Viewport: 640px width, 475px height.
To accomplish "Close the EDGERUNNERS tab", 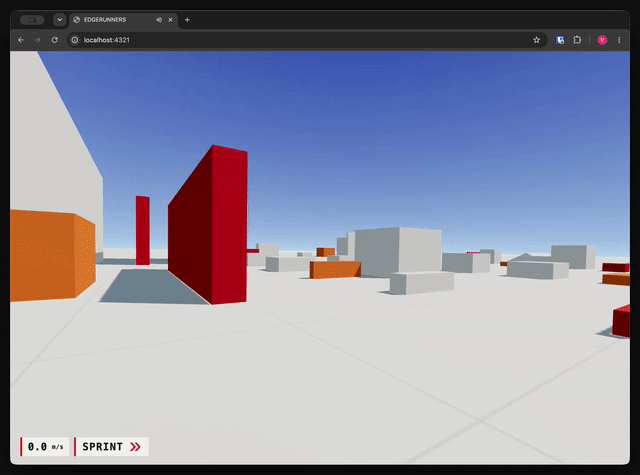I will click(x=170, y=20).
